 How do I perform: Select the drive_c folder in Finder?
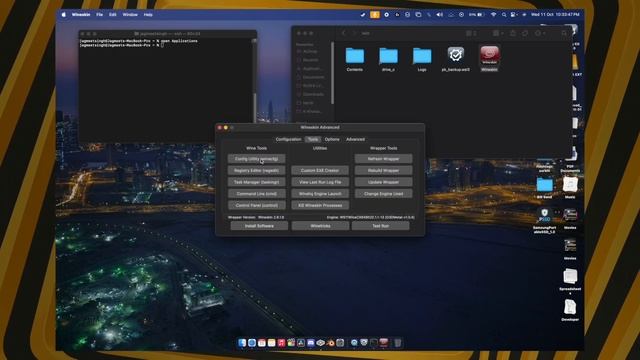tap(388, 59)
